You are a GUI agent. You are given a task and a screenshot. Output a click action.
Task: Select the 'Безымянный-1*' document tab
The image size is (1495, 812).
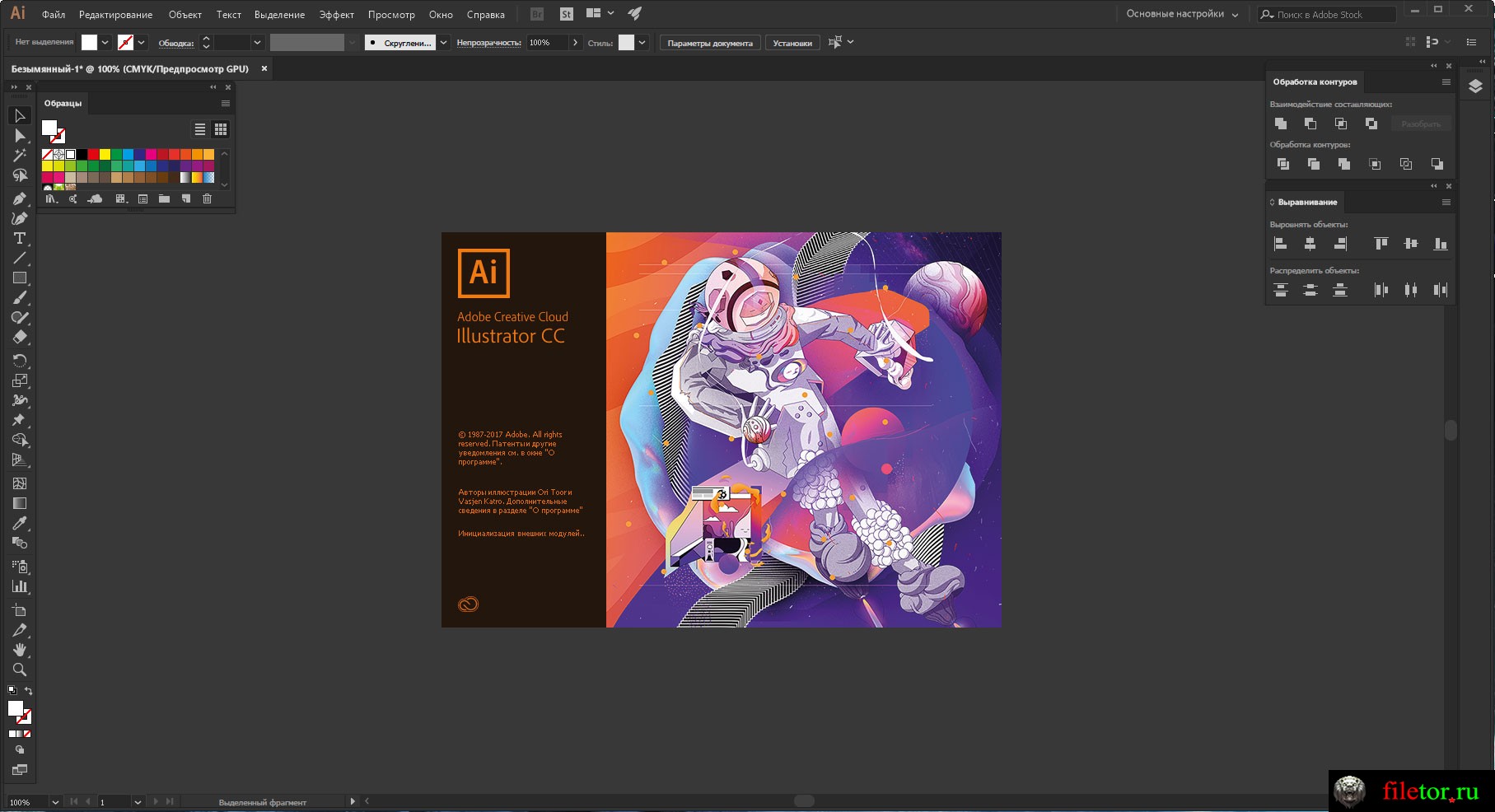point(130,69)
